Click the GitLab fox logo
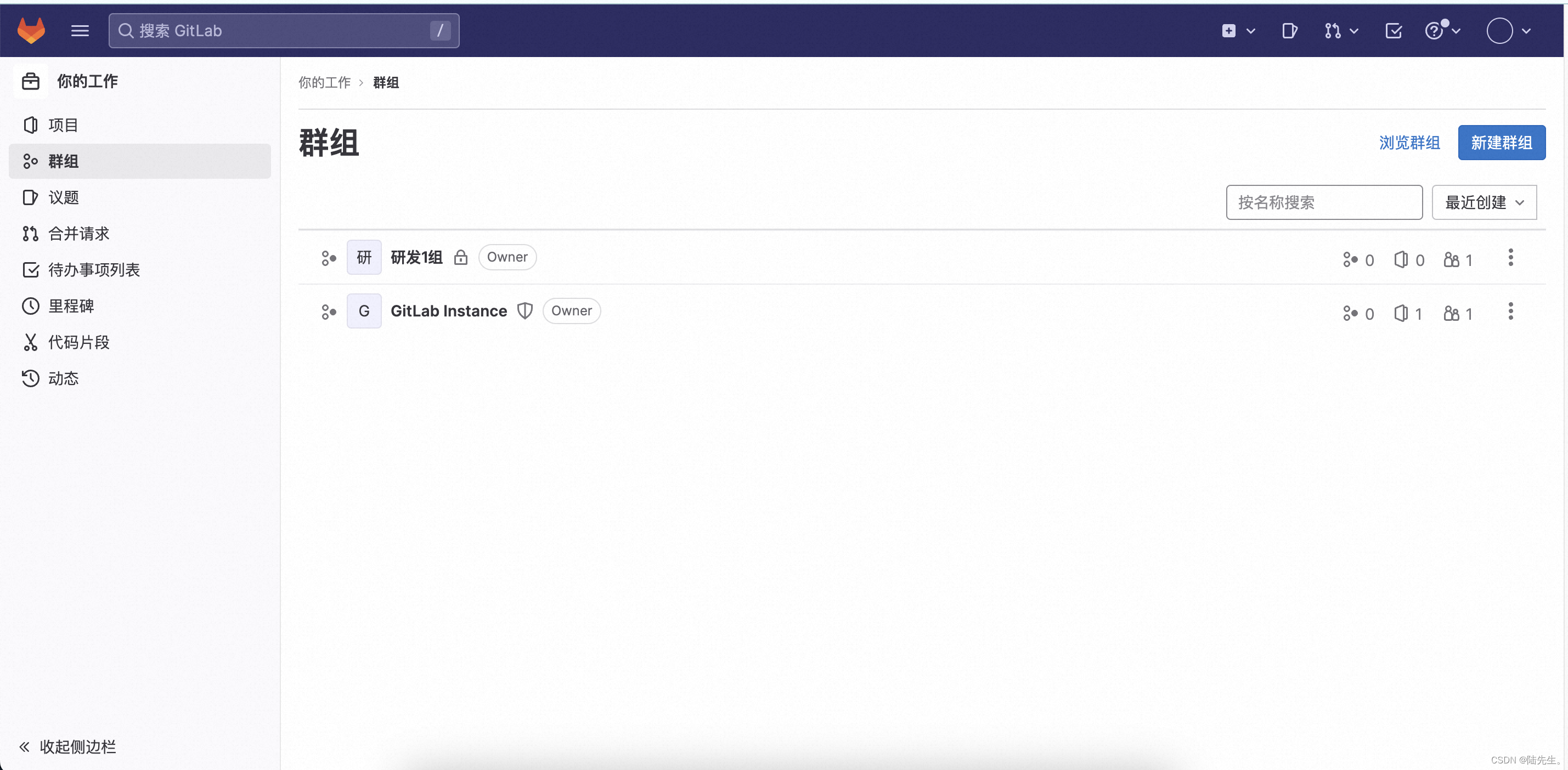This screenshot has width=1568, height=770. point(31,30)
